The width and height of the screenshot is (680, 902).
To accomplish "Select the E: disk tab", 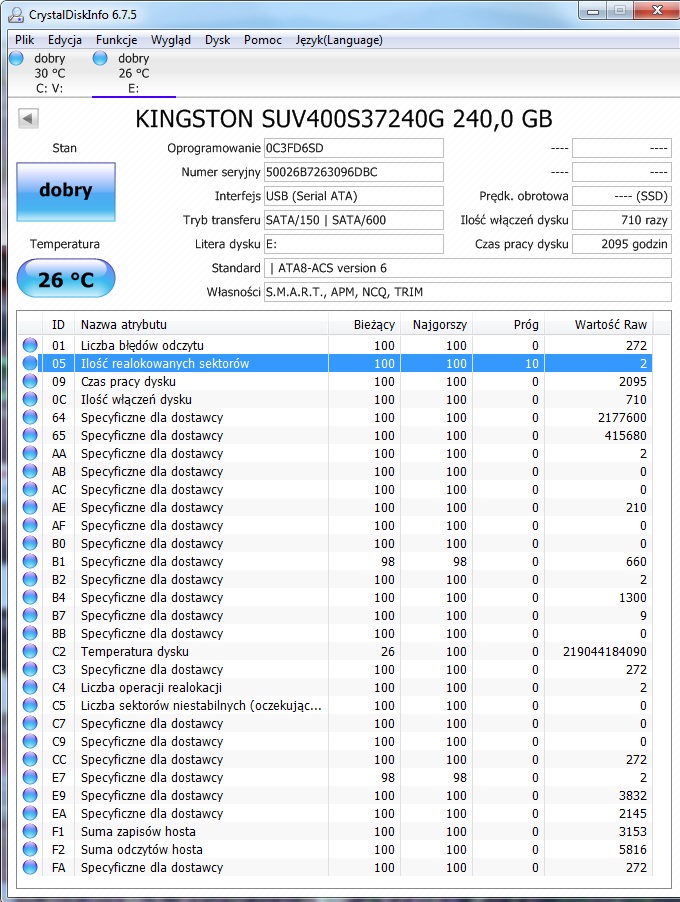I will click(x=133, y=73).
